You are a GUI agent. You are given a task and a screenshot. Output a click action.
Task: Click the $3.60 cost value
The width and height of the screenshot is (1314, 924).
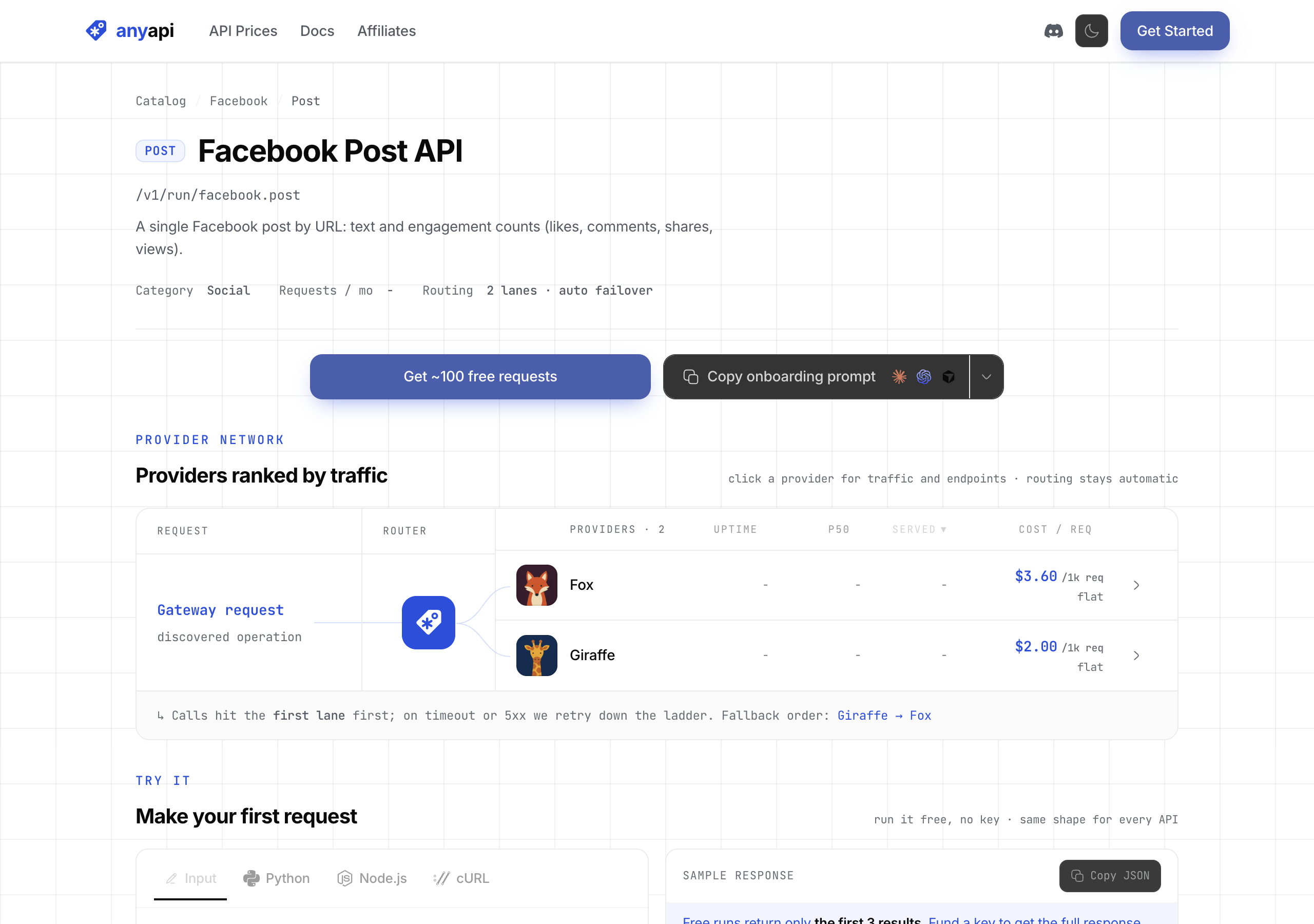coord(1035,576)
